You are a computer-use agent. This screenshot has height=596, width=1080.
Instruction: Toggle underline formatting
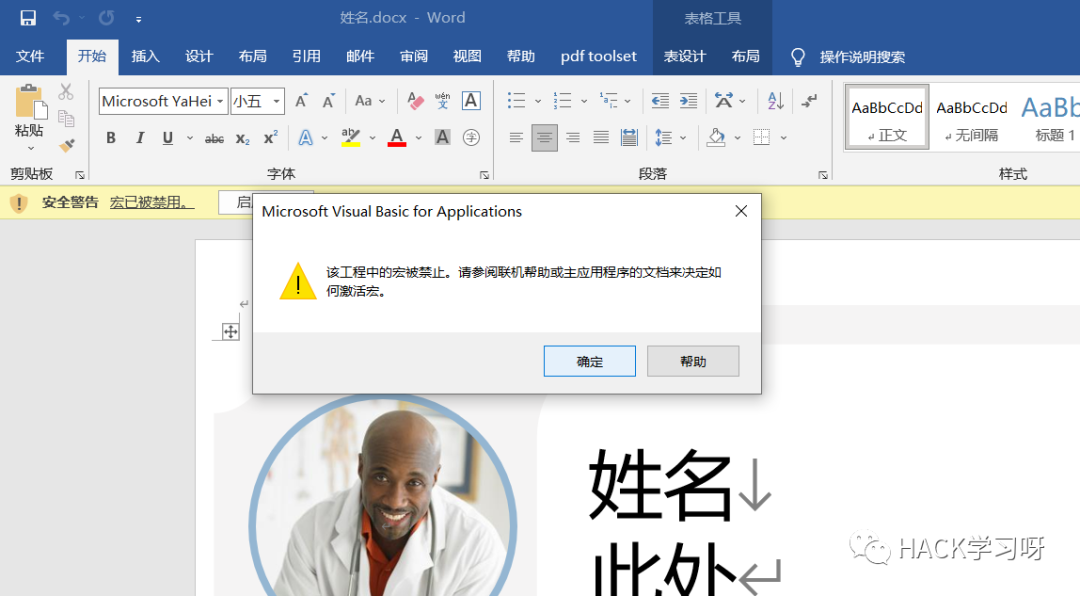click(x=167, y=138)
